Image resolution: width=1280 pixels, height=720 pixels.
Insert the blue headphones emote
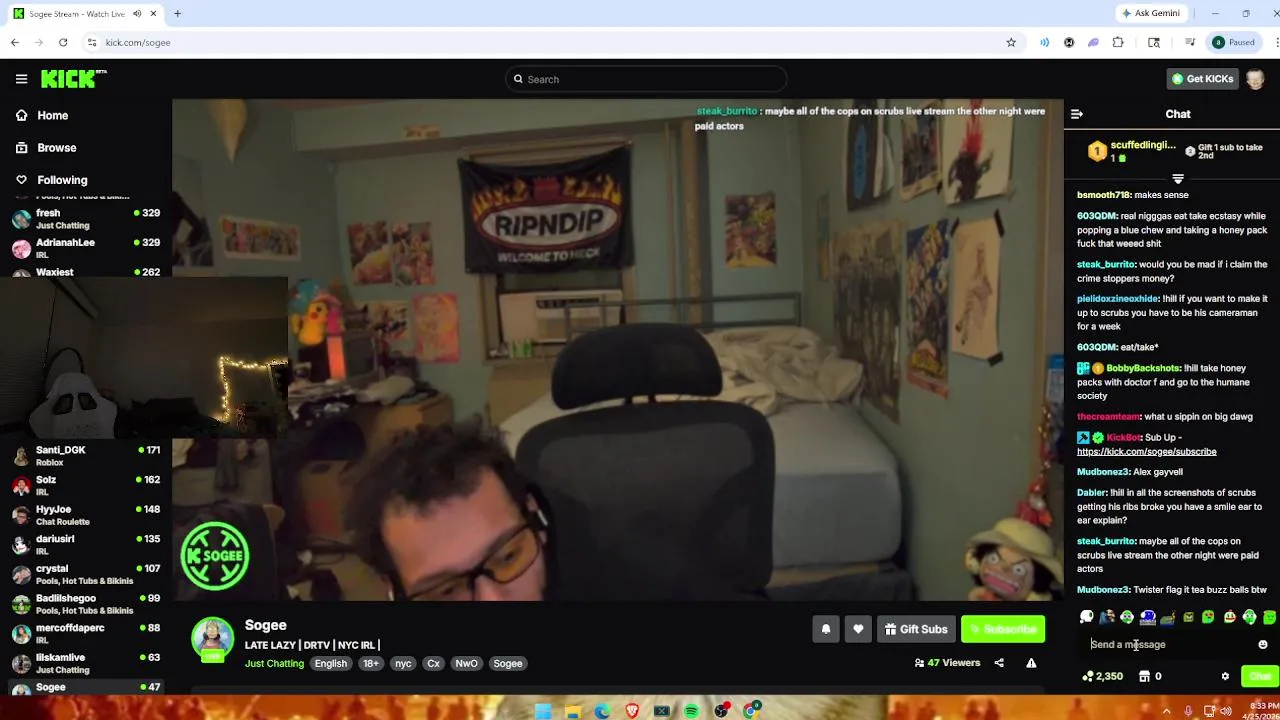pyautogui.click(x=1148, y=617)
